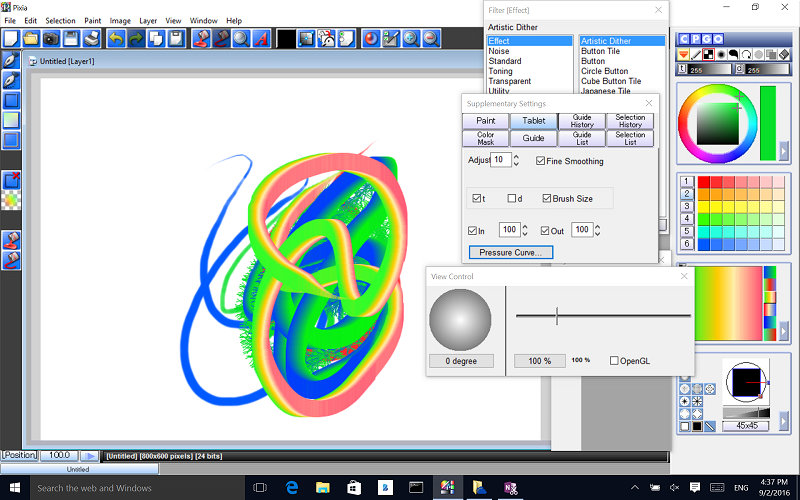Pick a hue on the color wheel ring

pos(718,89)
